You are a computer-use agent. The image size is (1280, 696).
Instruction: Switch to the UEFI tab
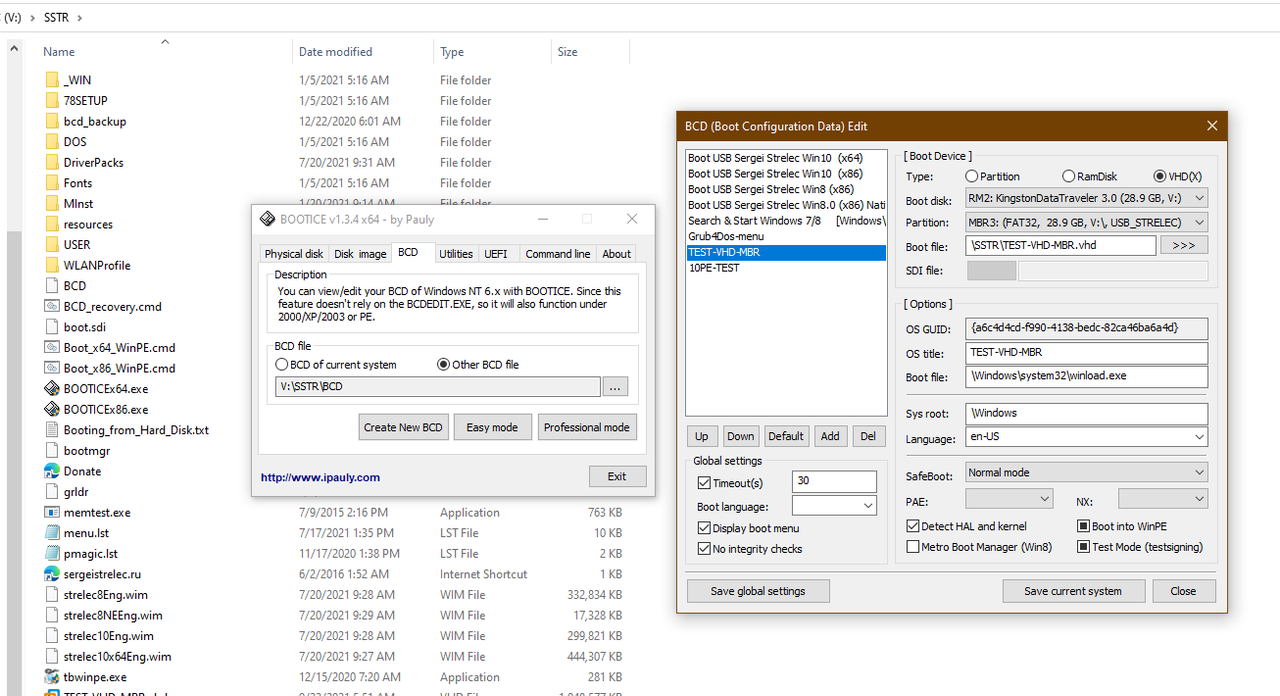(x=496, y=254)
